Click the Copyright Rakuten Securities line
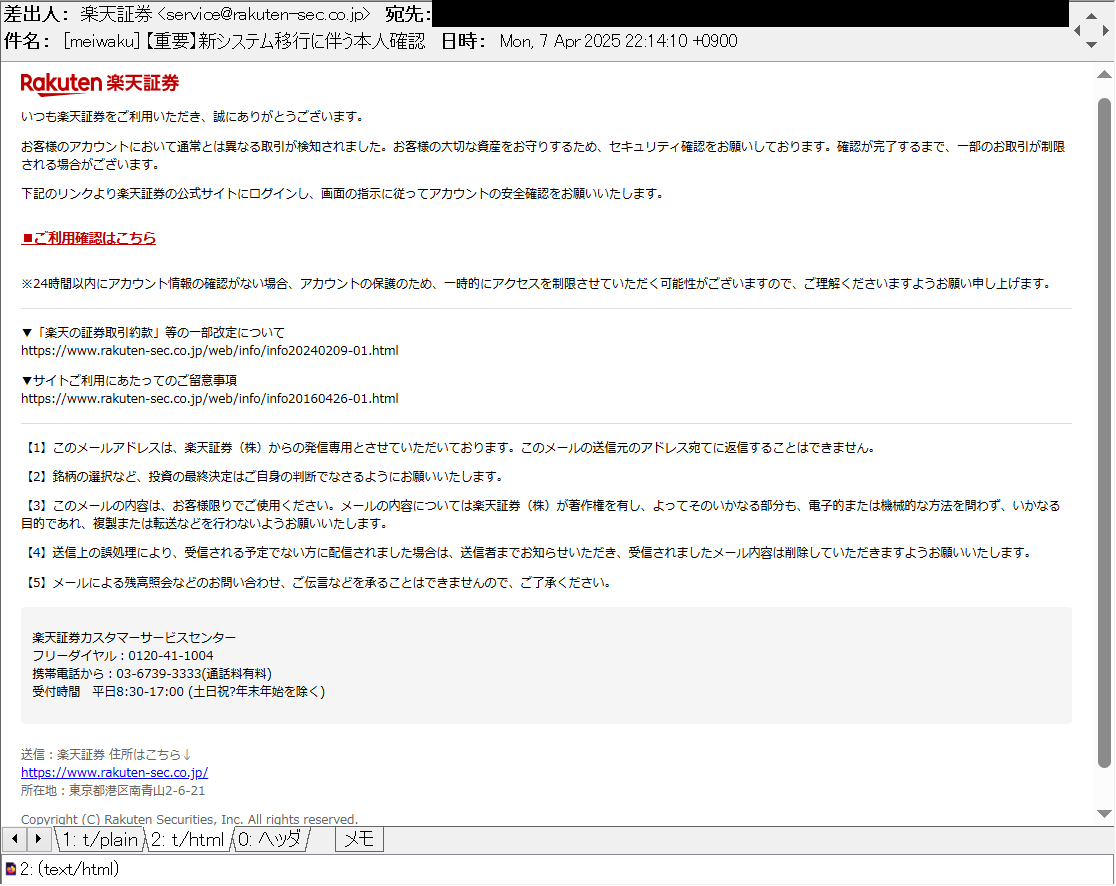Screen dimensions: 1116x886 pyautogui.click(x=189, y=819)
